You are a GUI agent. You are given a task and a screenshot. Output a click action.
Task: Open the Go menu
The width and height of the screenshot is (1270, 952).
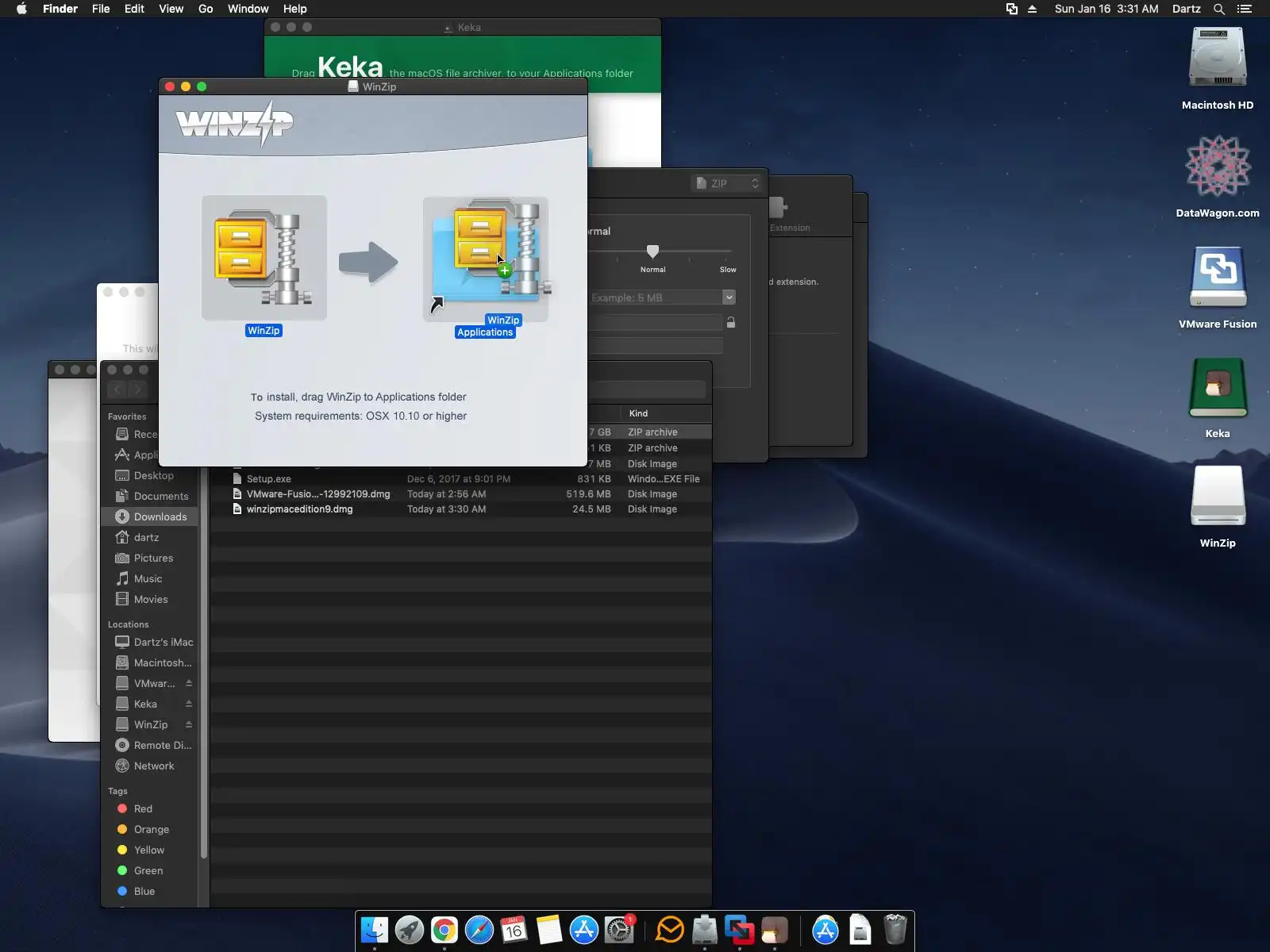[x=206, y=9]
